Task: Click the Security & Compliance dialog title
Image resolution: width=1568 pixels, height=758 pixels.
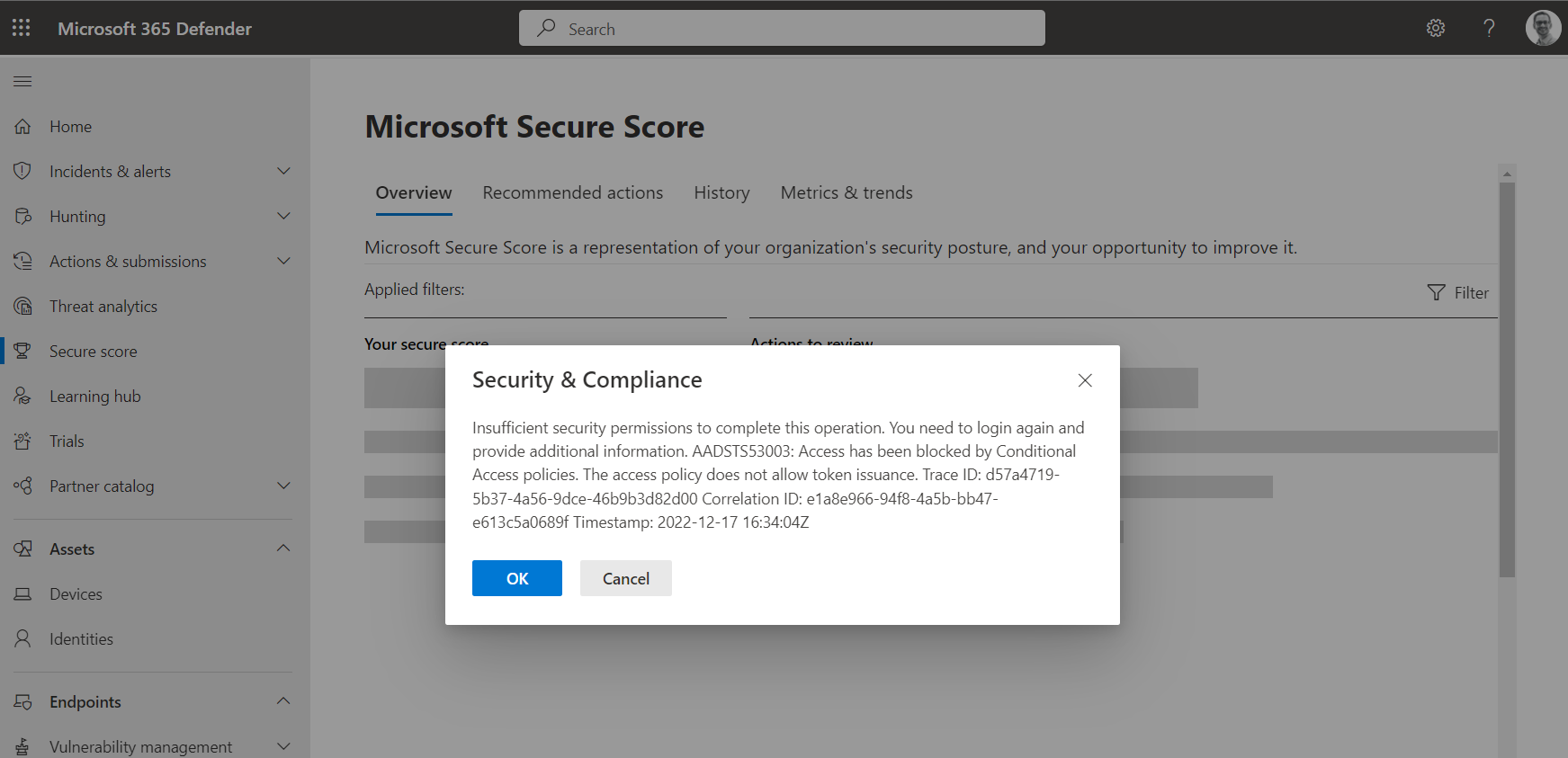Action: [587, 380]
